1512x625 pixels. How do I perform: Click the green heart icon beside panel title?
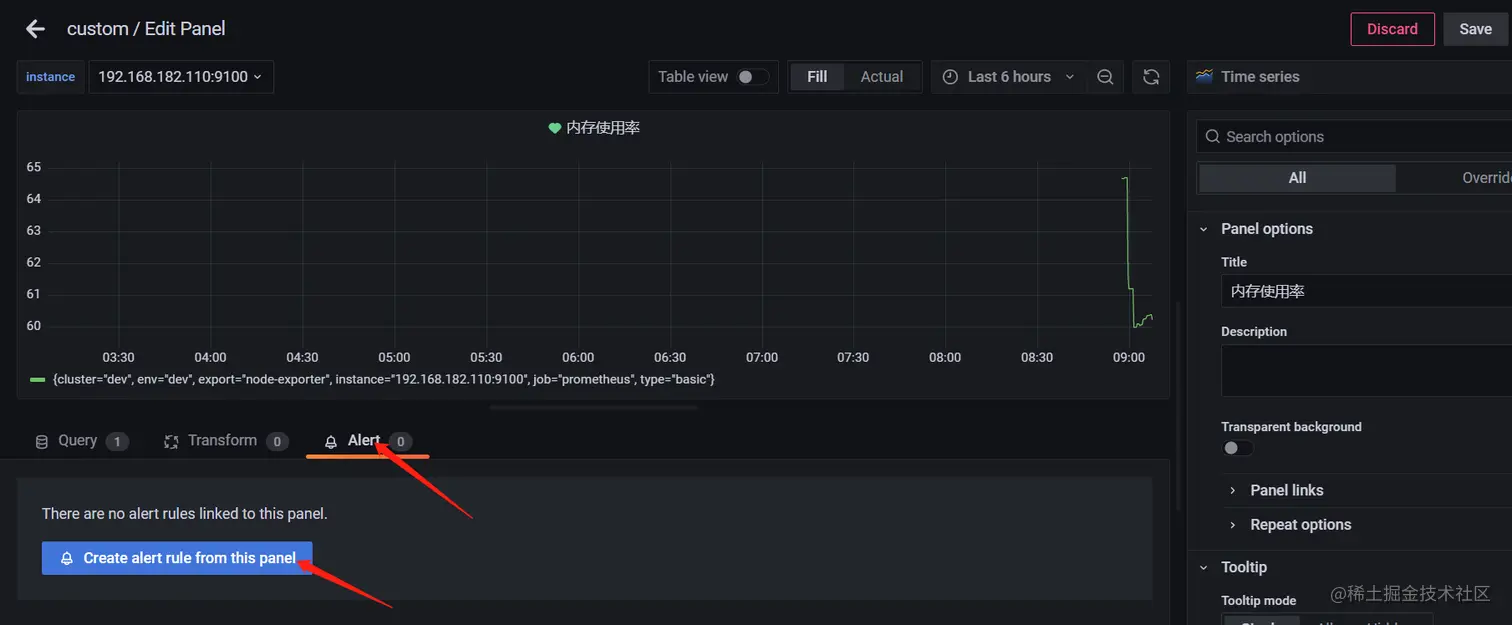coord(554,128)
